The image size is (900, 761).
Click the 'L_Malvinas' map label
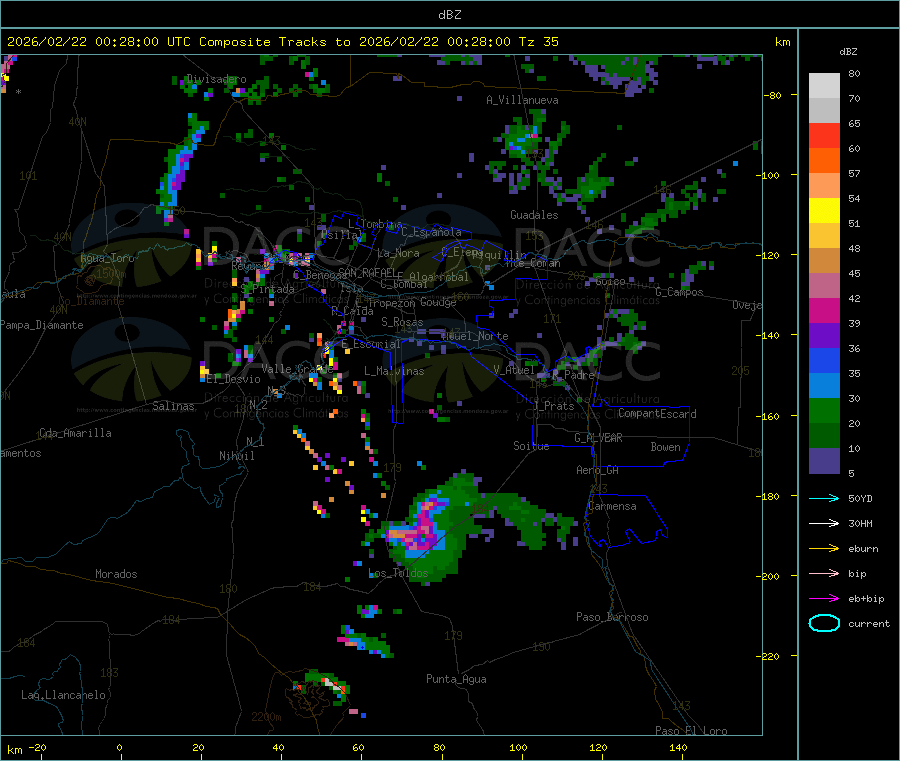(394, 371)
